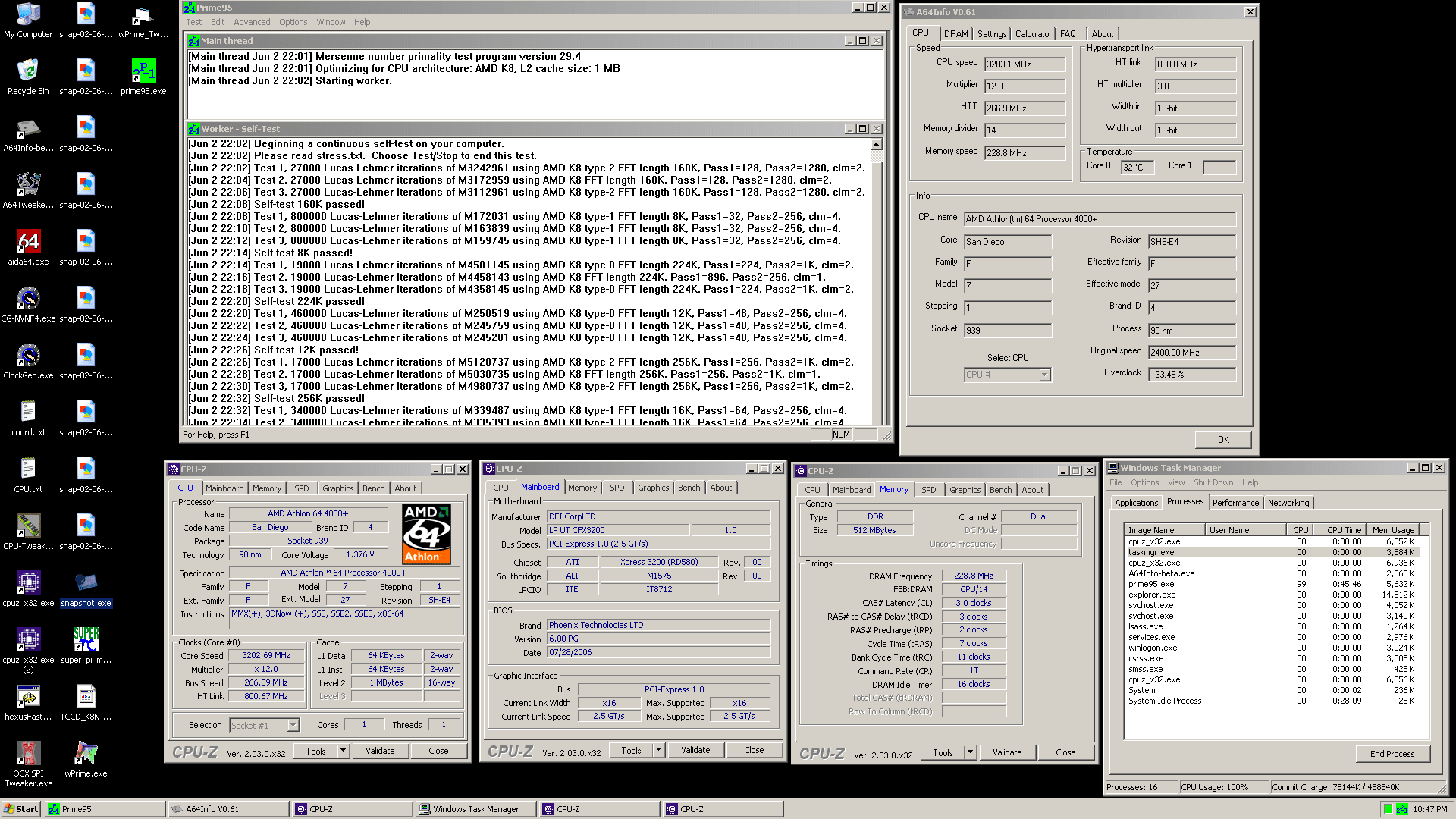Open Prime95 Options menu
This screenshot has height=819, width=1456.
pos(293,22)
